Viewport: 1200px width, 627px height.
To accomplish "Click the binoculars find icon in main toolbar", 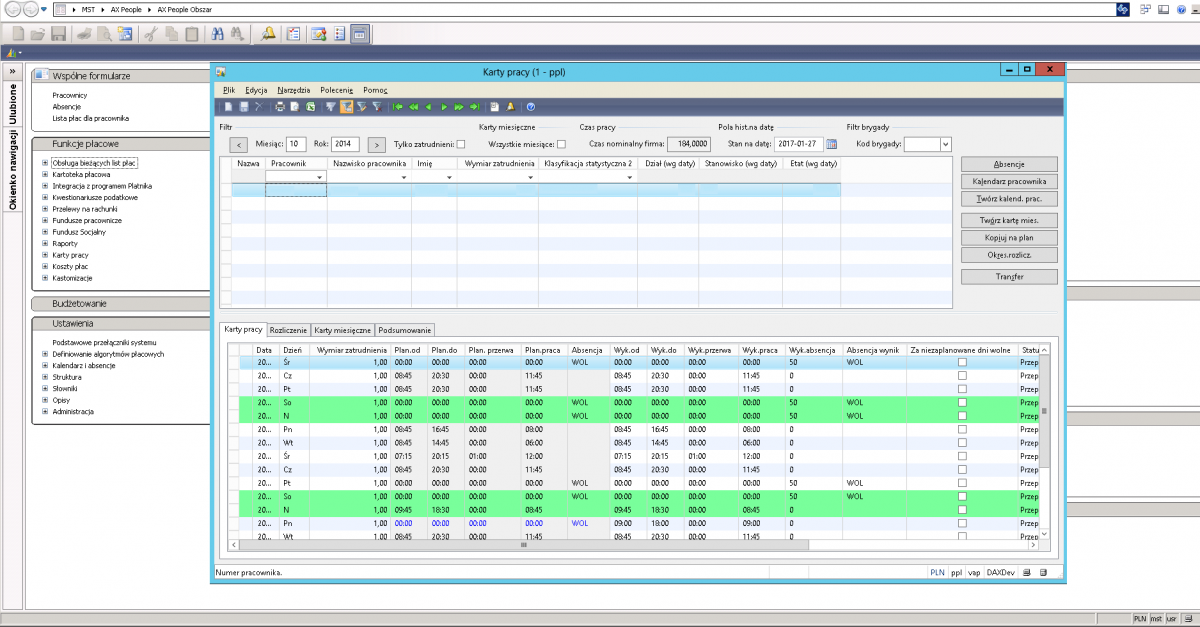I will 216,33.
